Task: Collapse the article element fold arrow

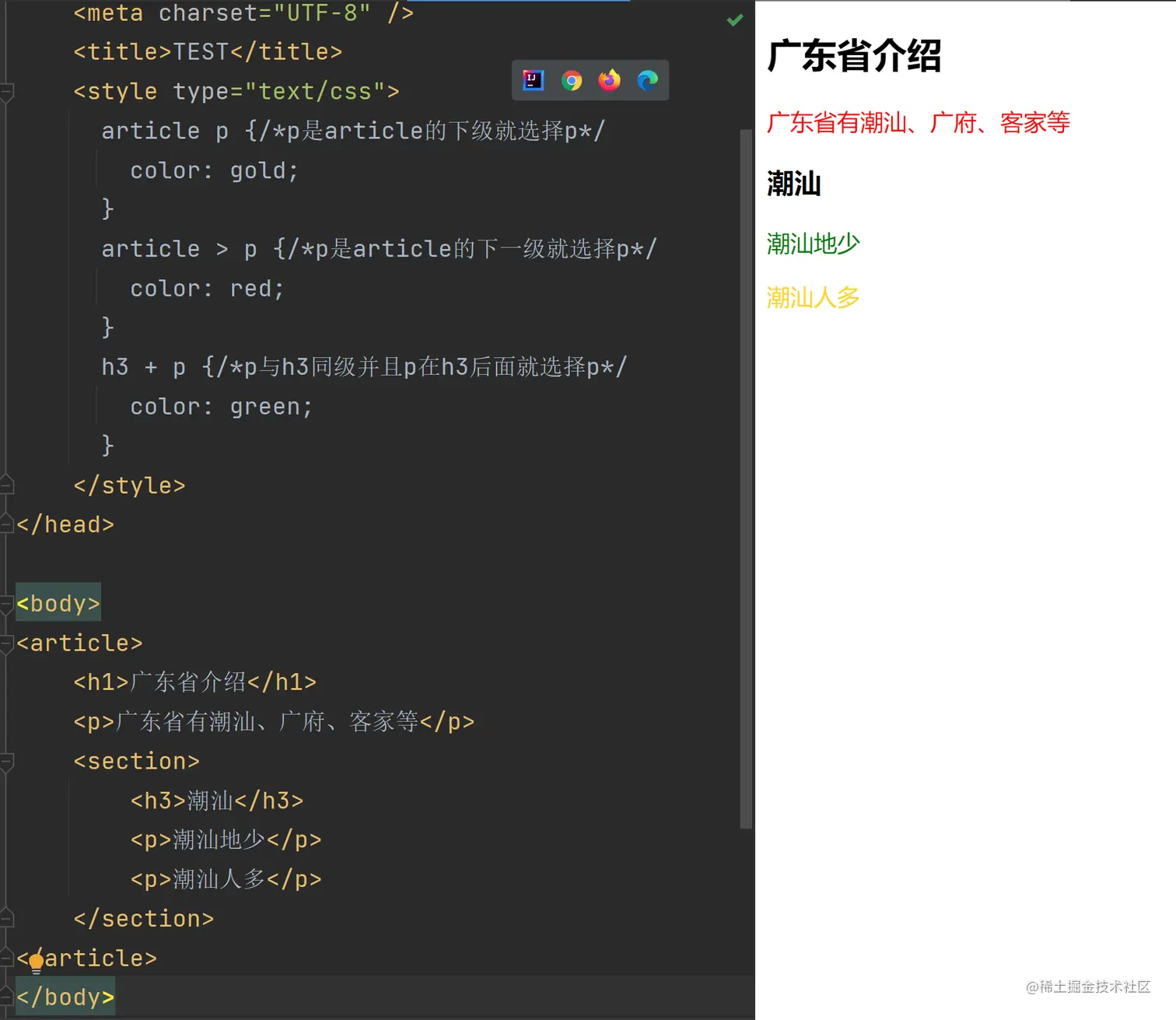Action: tap(5, 642)
